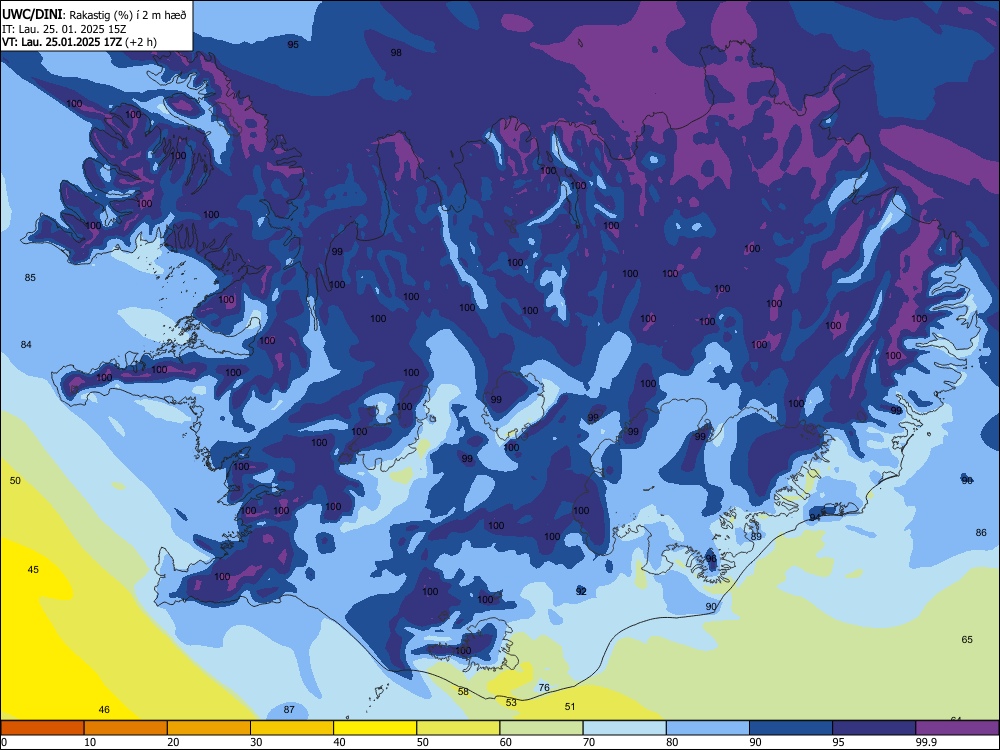1000x750 pixels.
Task: Click the 46 value in the yellow area
Action: tap(104, 709)
